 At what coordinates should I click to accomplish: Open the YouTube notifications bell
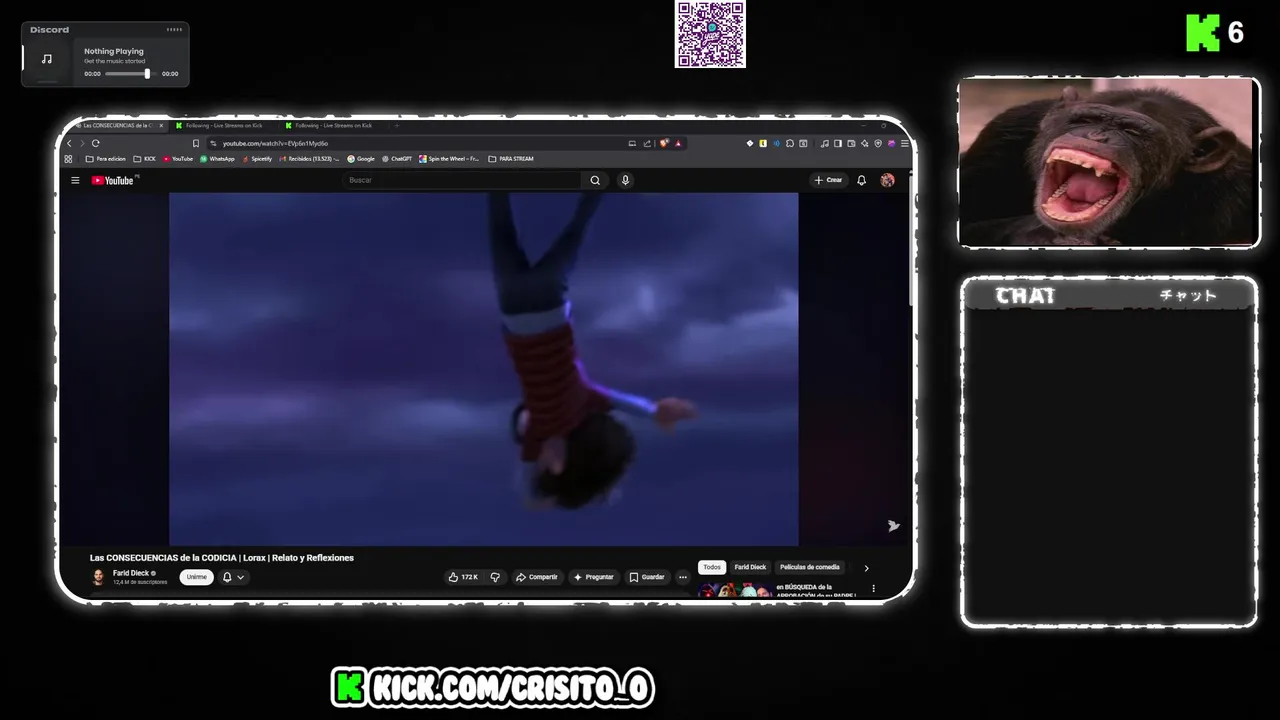(x=861, y=180)
